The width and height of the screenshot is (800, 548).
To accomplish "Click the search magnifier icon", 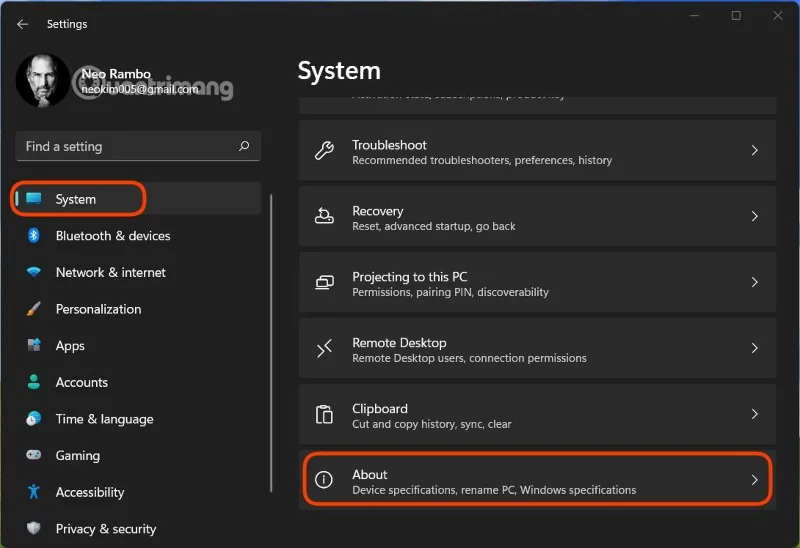I will 244,146.
